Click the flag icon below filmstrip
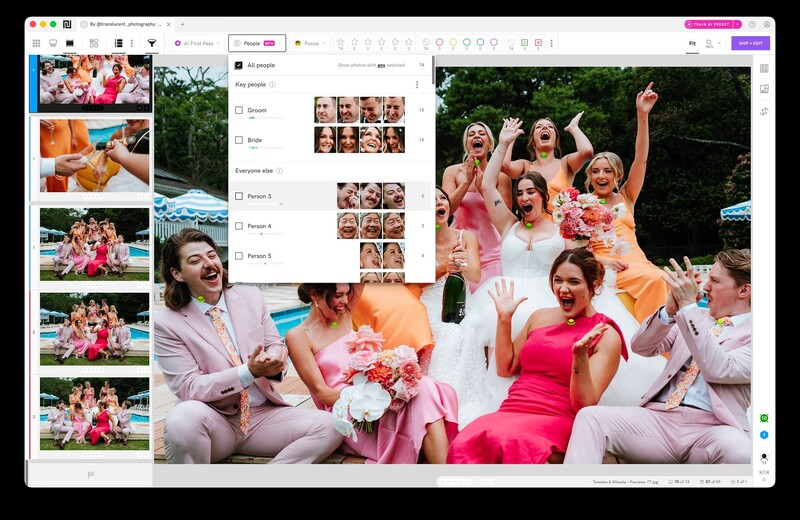This screenshot has height=520, width=800. pos(91,475)
